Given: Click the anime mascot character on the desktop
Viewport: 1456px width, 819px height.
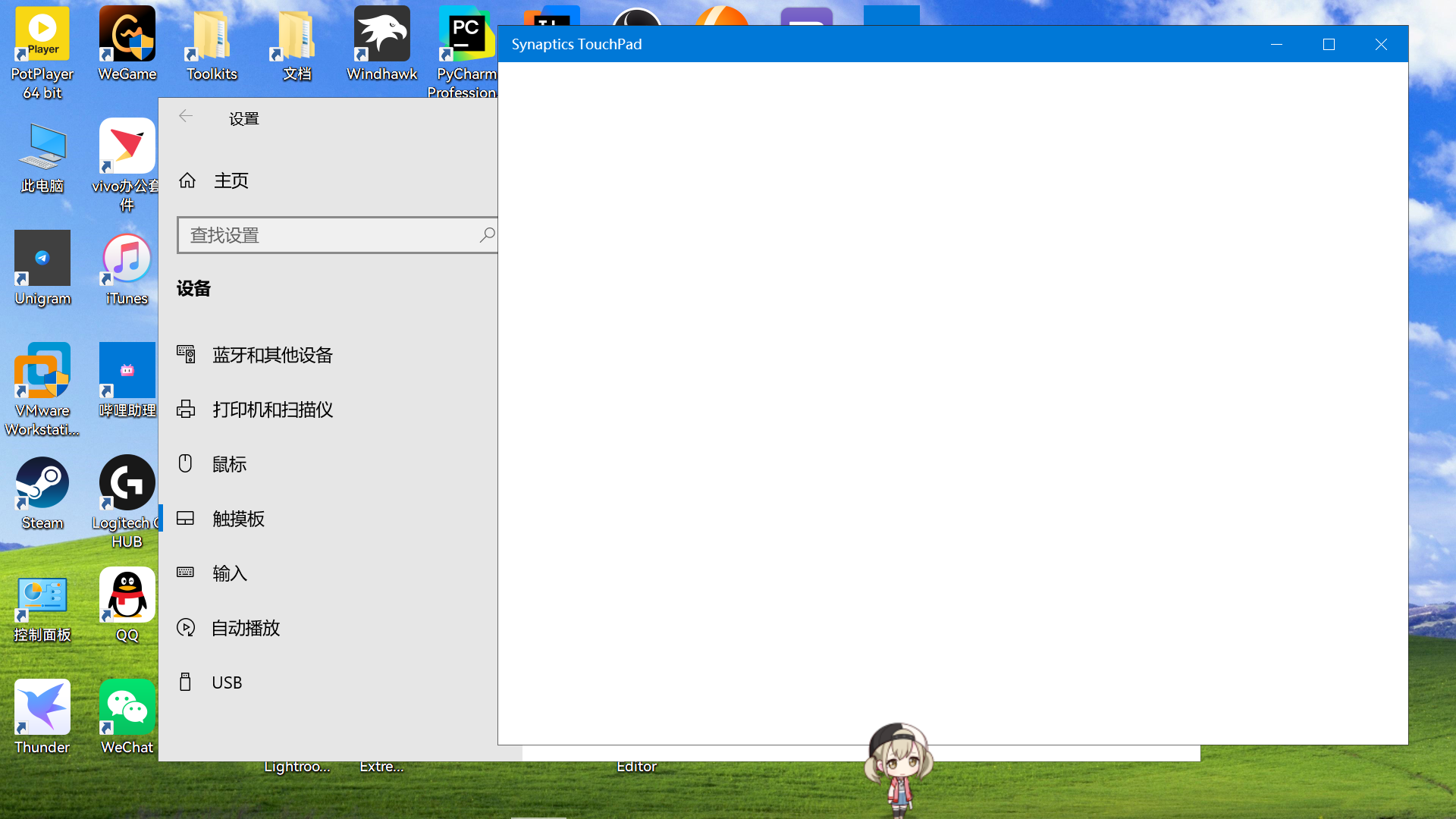Looking at the screenshot, I should tap(898, 769).
